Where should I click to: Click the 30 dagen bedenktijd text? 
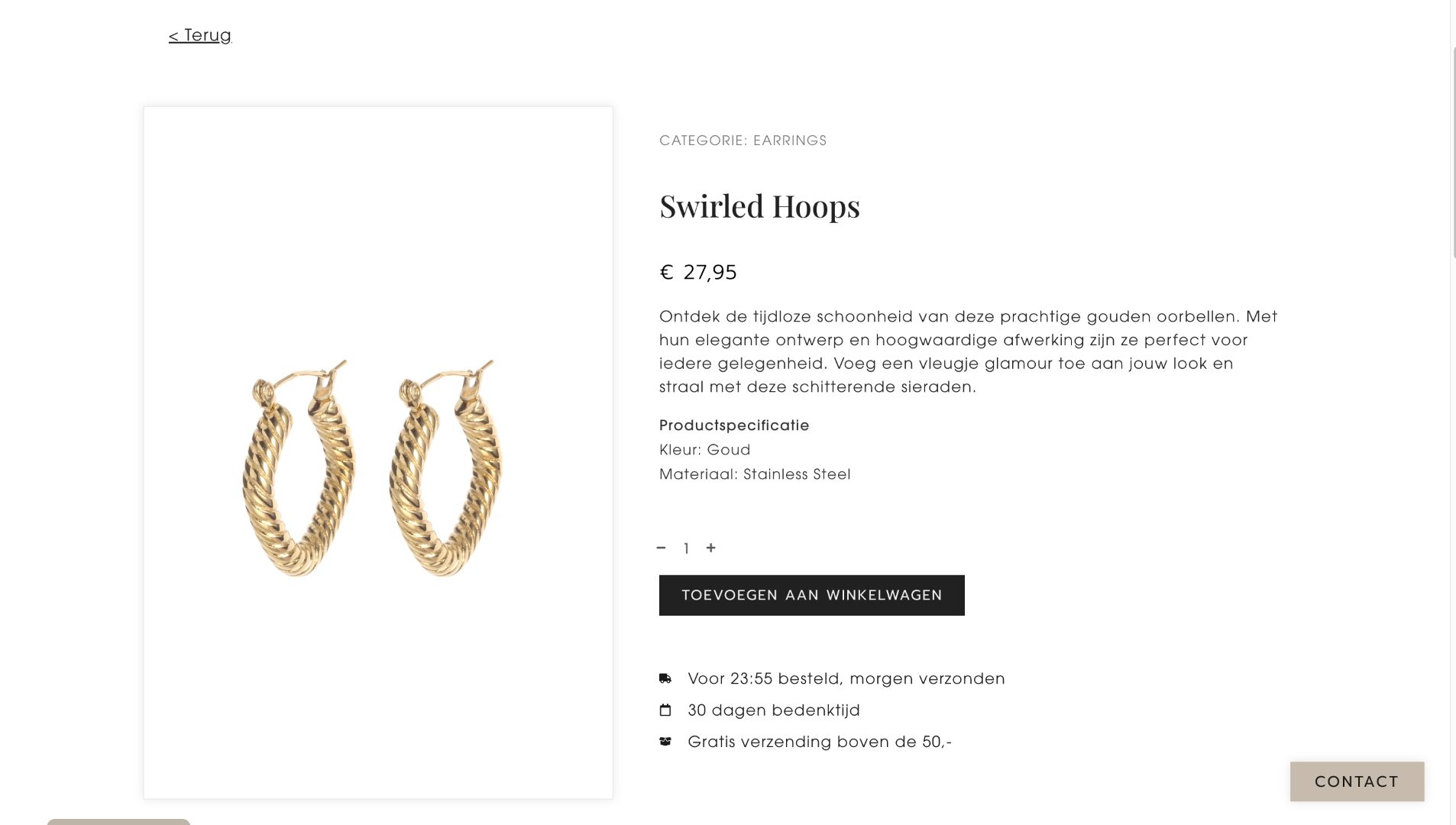pos(773,710)
